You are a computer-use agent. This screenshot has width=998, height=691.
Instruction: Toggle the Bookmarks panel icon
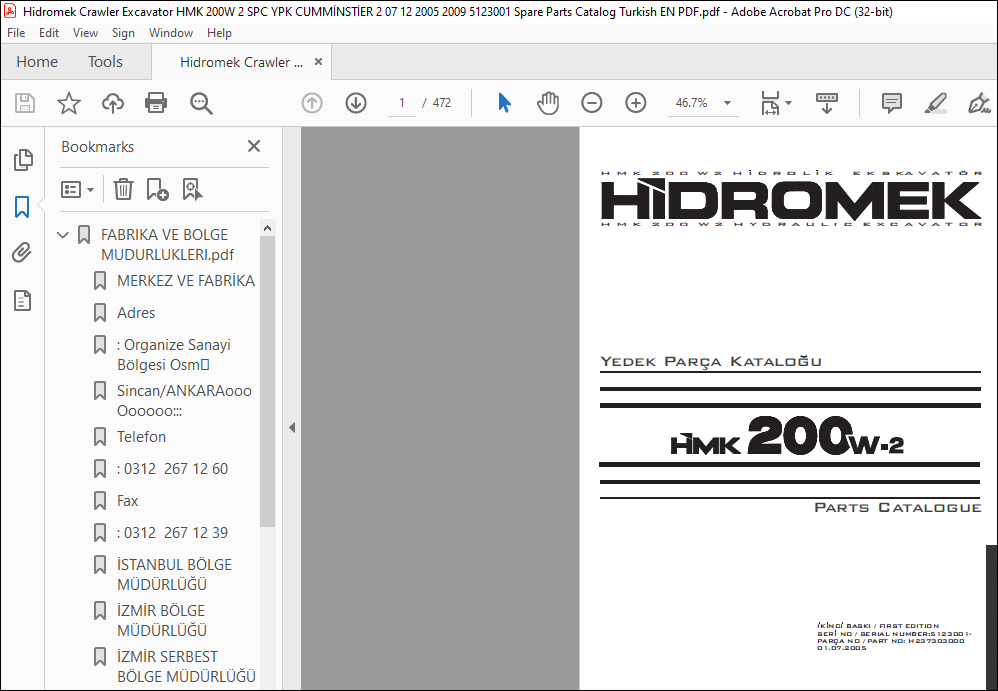coord(22,207)
